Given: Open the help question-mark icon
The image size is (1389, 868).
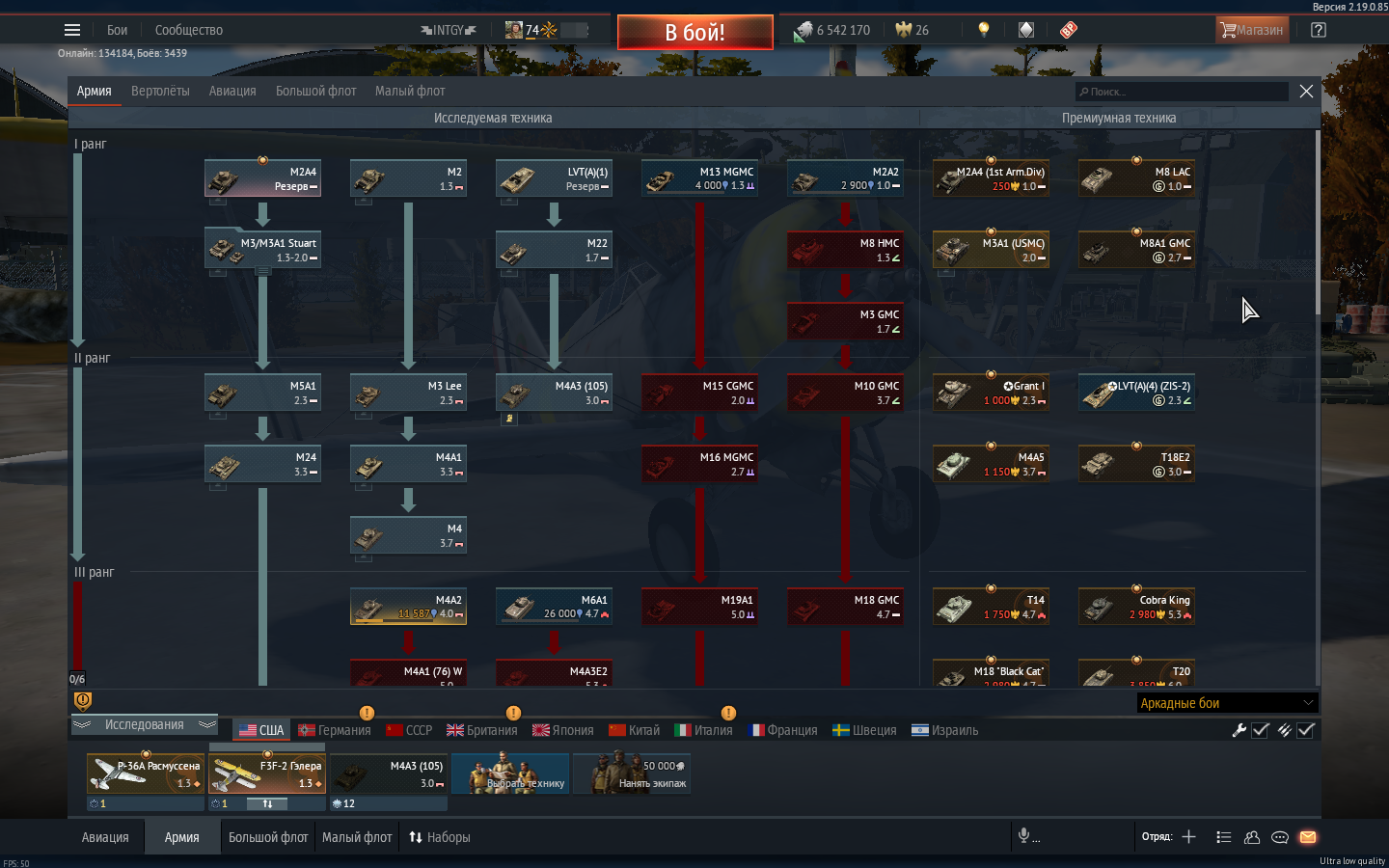Looking at the screenshot, I should tap(1319, 30).
